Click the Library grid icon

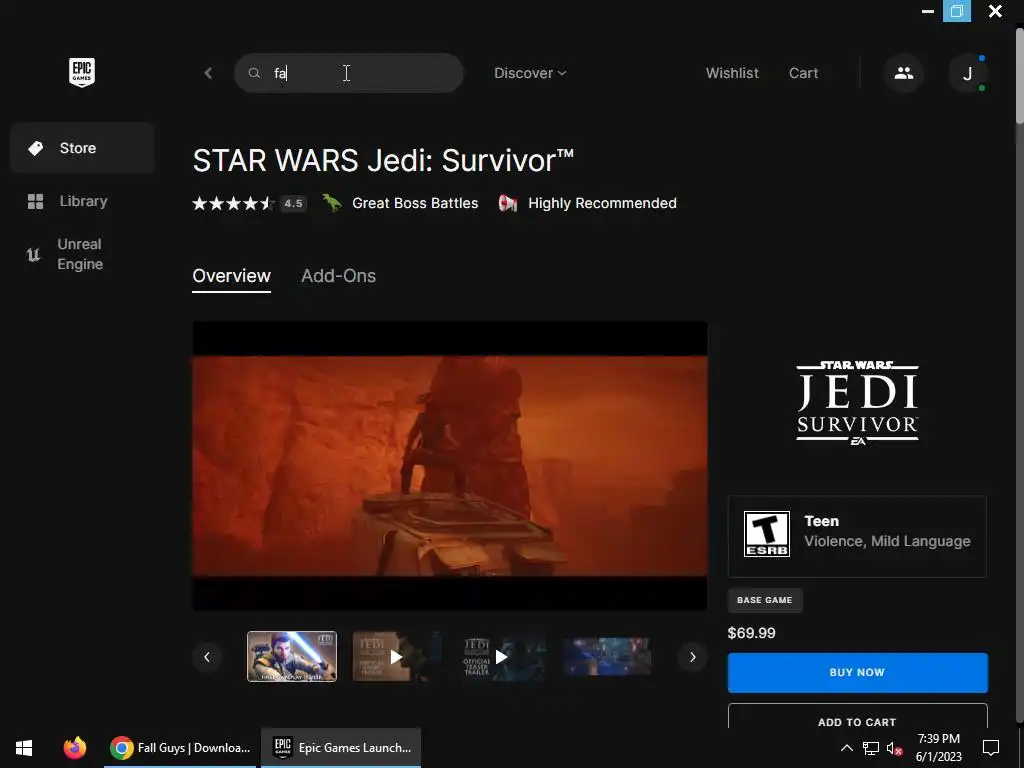[35, 201]
